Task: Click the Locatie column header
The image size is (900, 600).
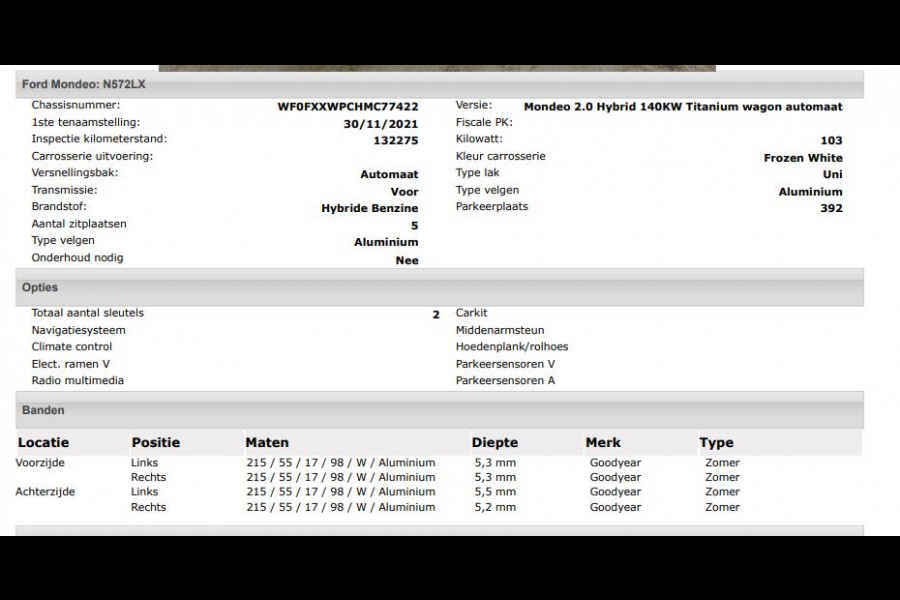Action: click(x=43, y=442)
